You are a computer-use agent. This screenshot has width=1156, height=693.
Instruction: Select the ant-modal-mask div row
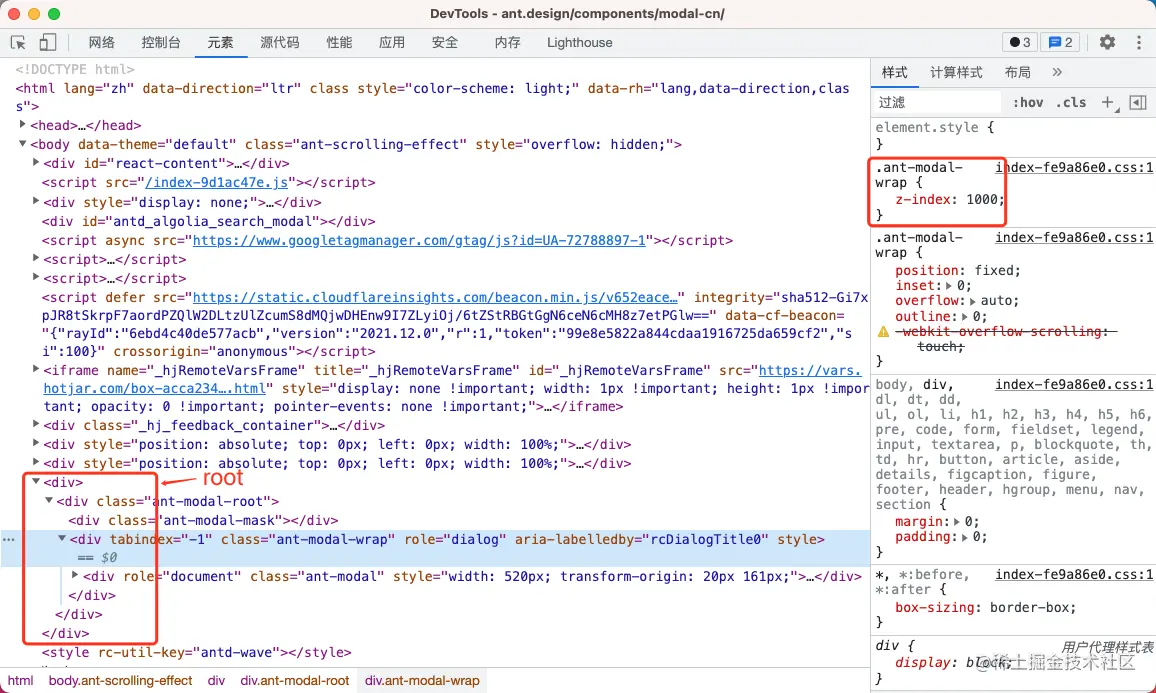click(204, 520)
